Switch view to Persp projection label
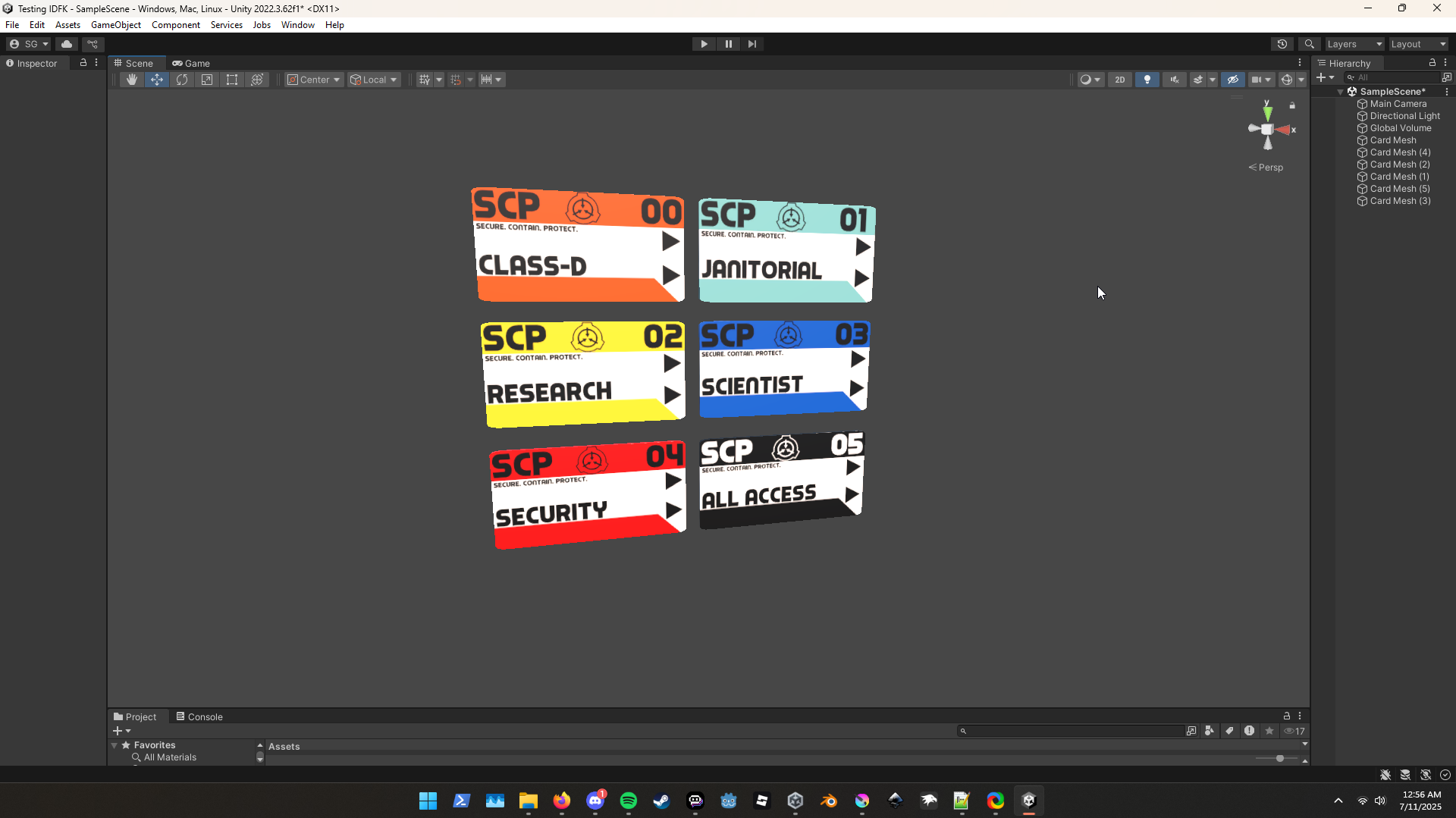 [1266, 168]
